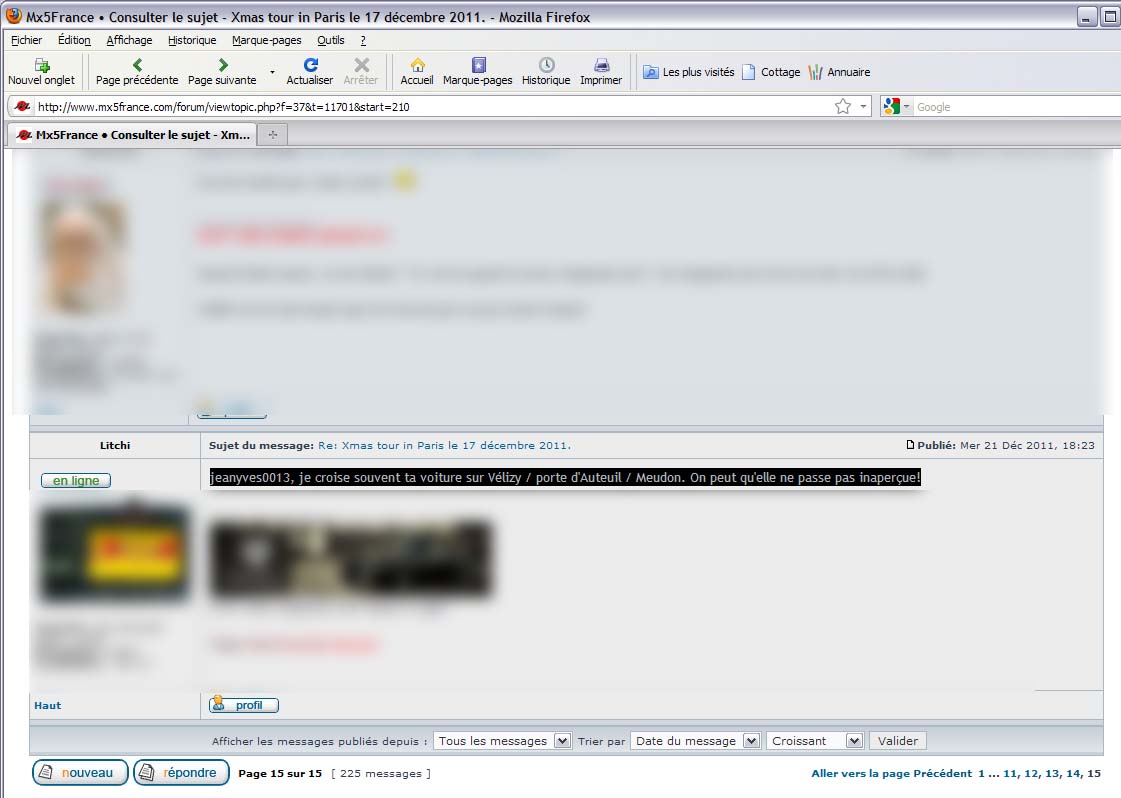Focus the Google search box
Screen dimensions: 1121x798
tap(1017, 107)
